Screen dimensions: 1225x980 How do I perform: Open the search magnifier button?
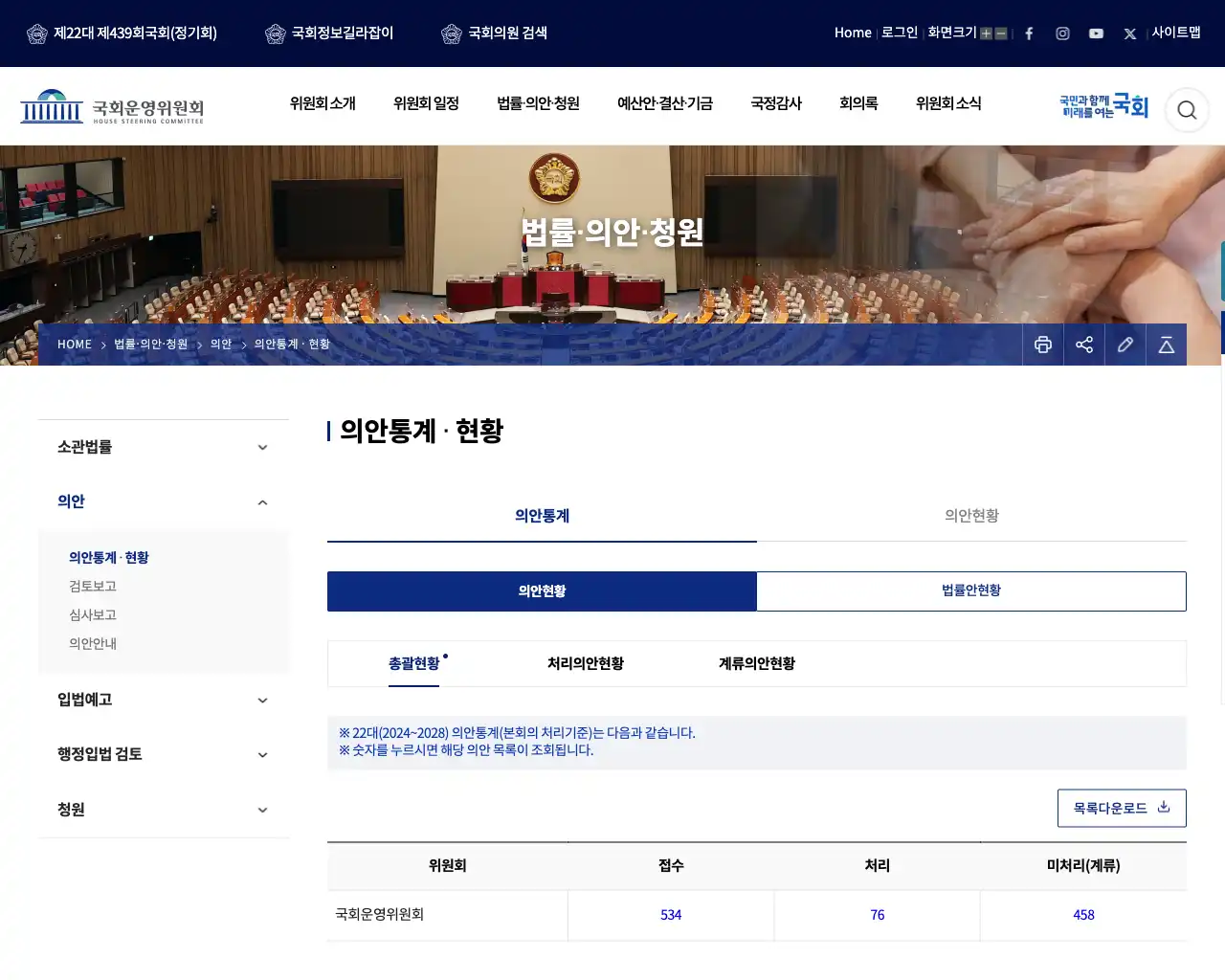tap(1187, 110)
